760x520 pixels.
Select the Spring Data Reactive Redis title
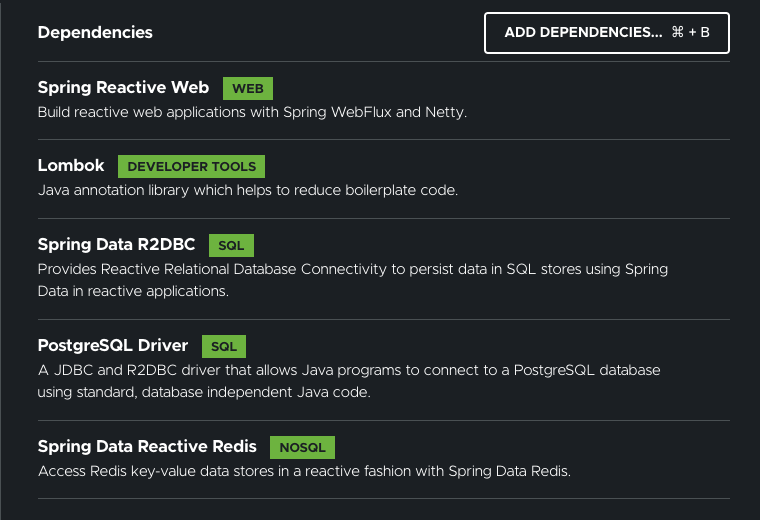pos(147,446)
